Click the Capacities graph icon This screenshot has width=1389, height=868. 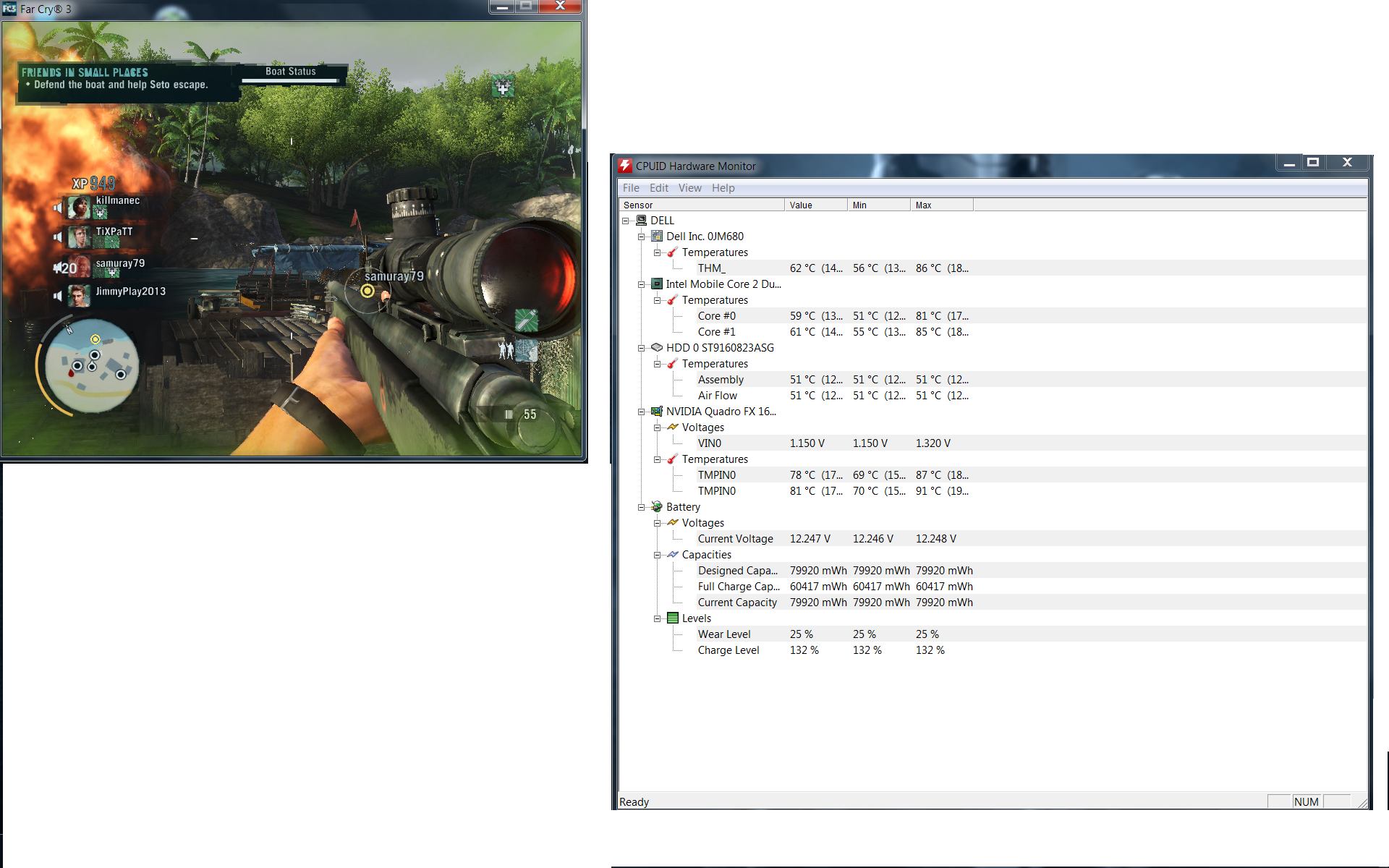click(673, 555)
